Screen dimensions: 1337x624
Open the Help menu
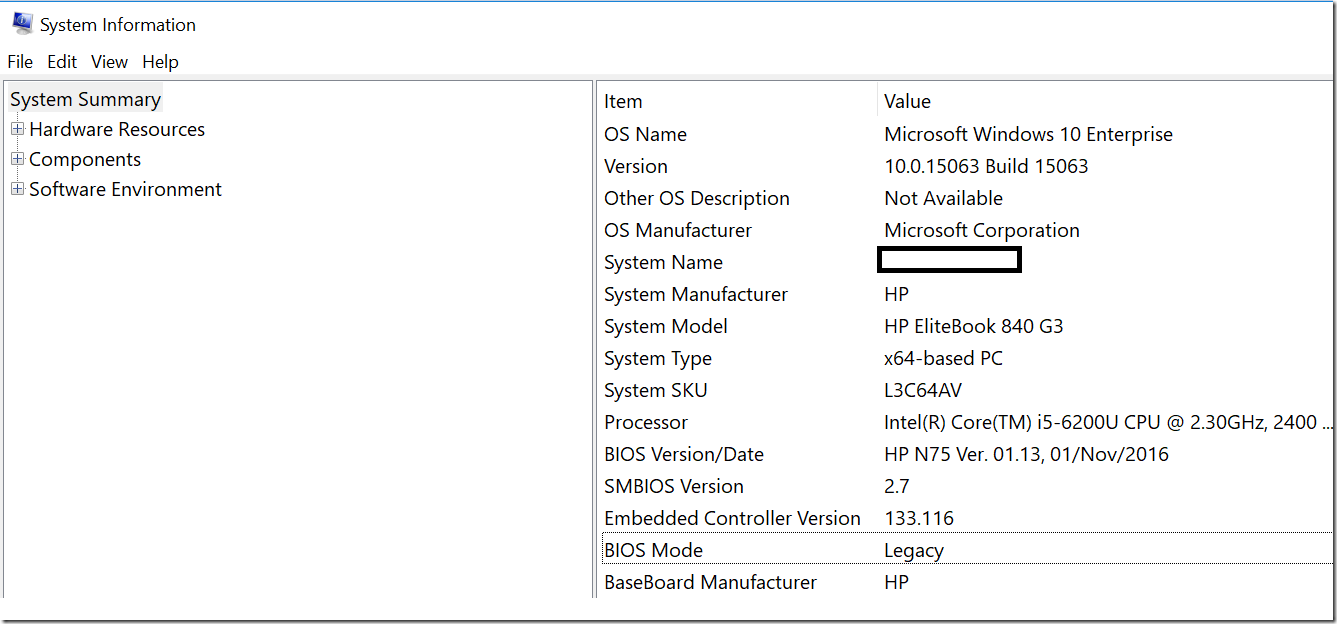pyautogui.click(x=160, y=62)
